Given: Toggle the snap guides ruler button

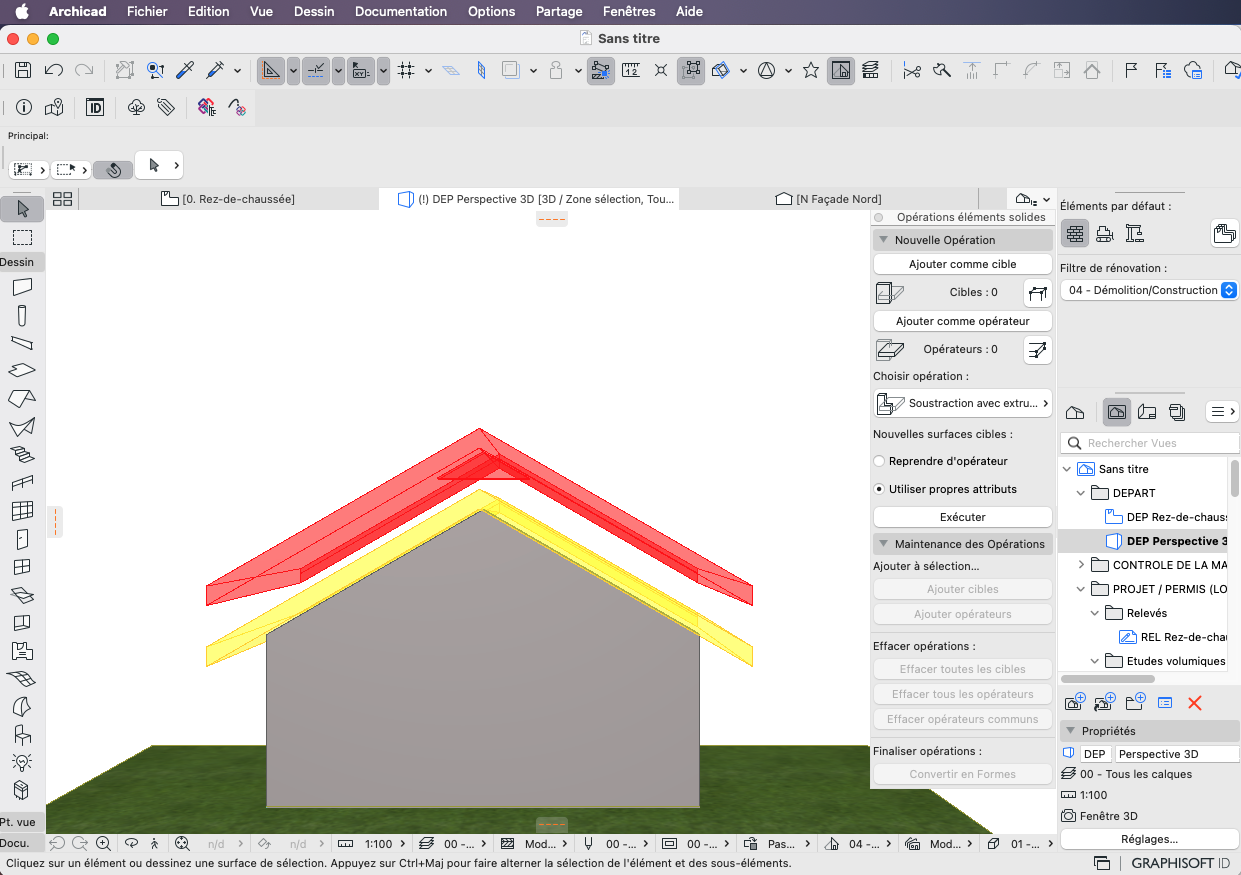Looking at the screenshot, I should (x=316, y=70).
